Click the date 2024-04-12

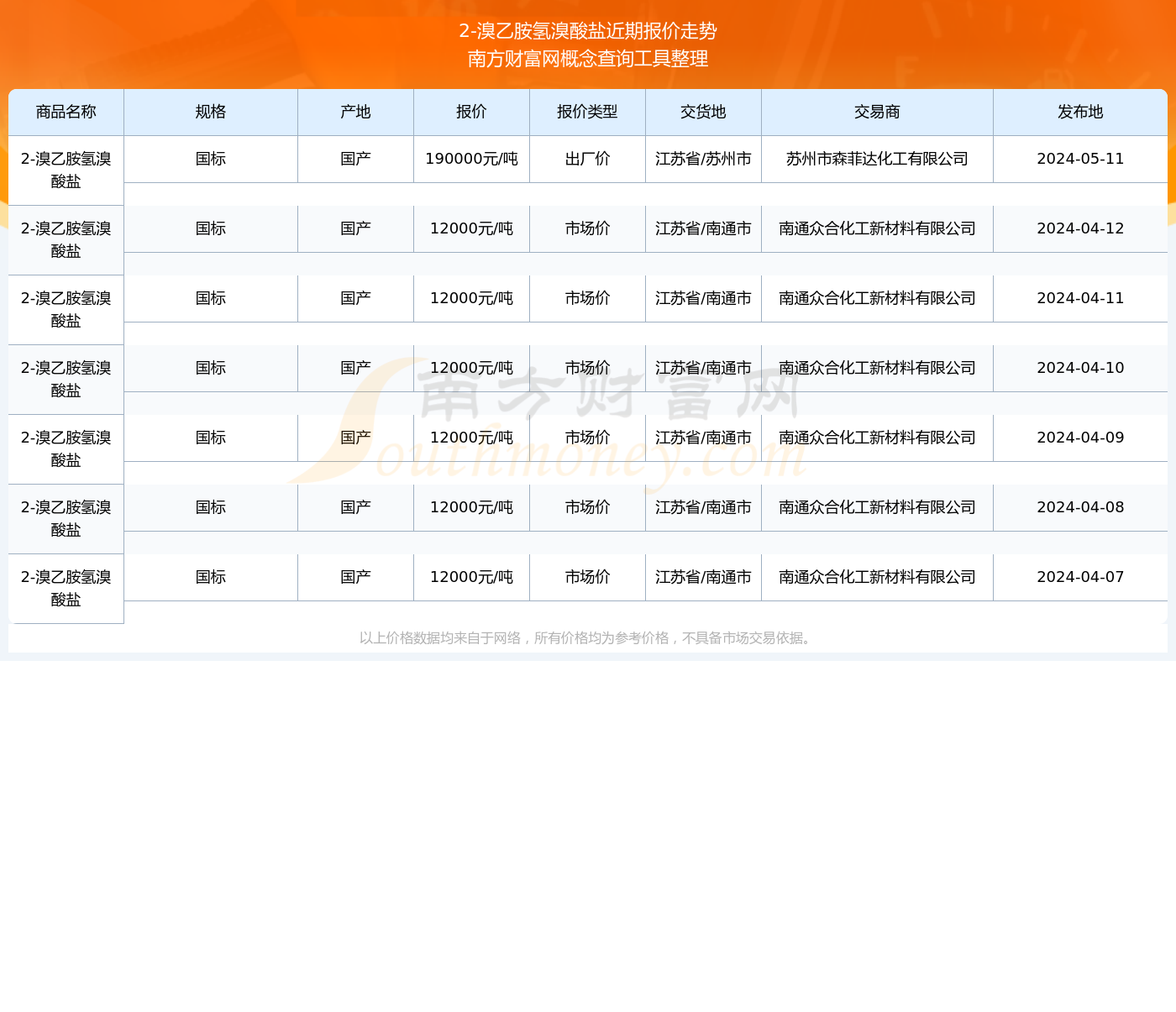[1080, 228]
